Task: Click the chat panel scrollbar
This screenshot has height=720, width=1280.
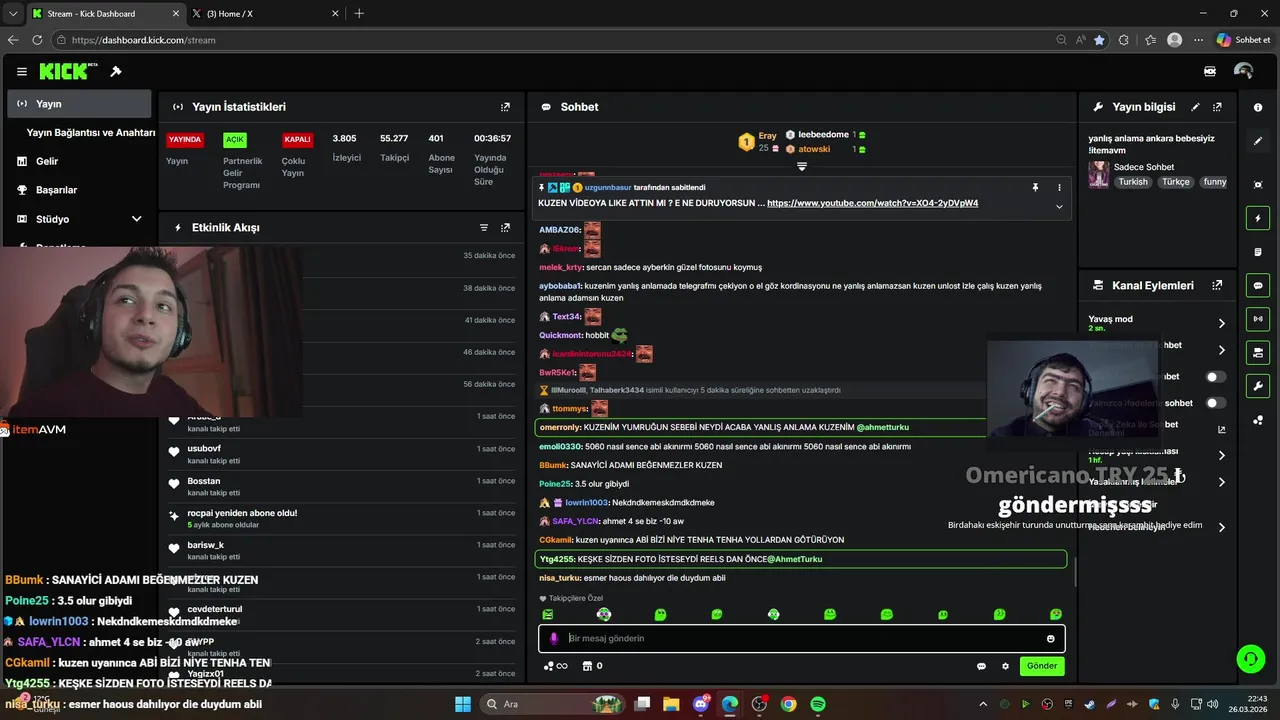Action: pos(1075,570)
